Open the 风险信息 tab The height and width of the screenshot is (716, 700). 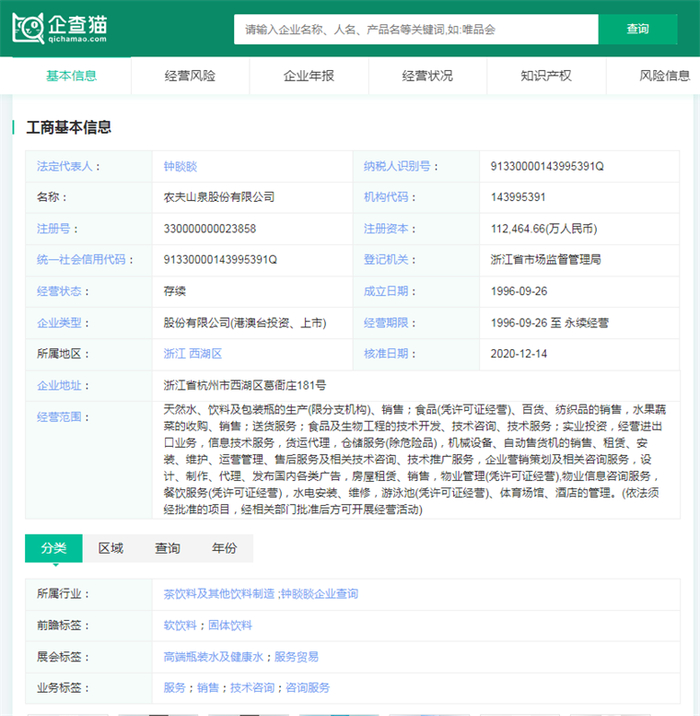pyautogui.click(x=664, y=76)
